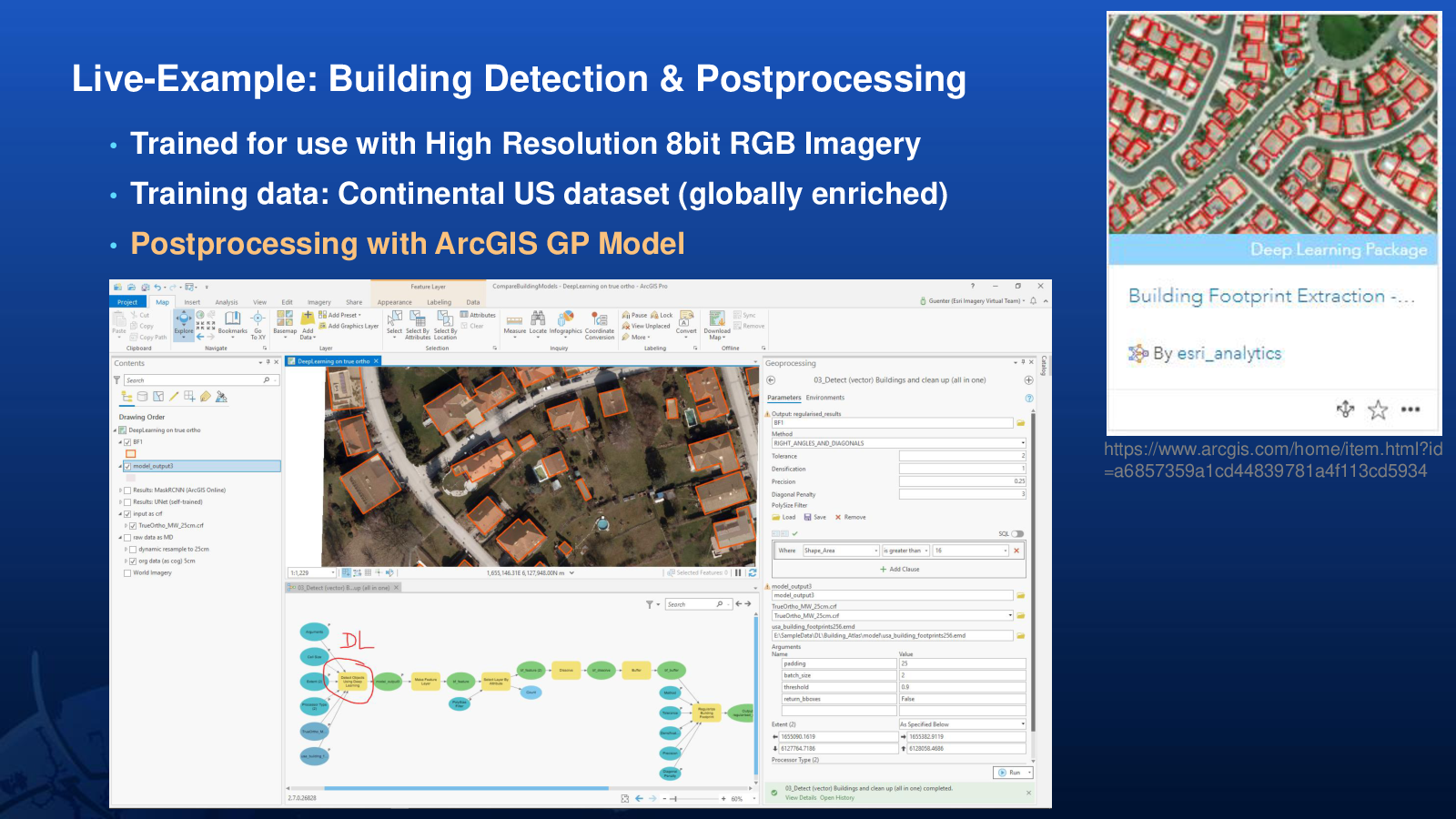Open the Extent 'As Specified Below' dropdown
1456x819 pixels.
point(1022,724)
